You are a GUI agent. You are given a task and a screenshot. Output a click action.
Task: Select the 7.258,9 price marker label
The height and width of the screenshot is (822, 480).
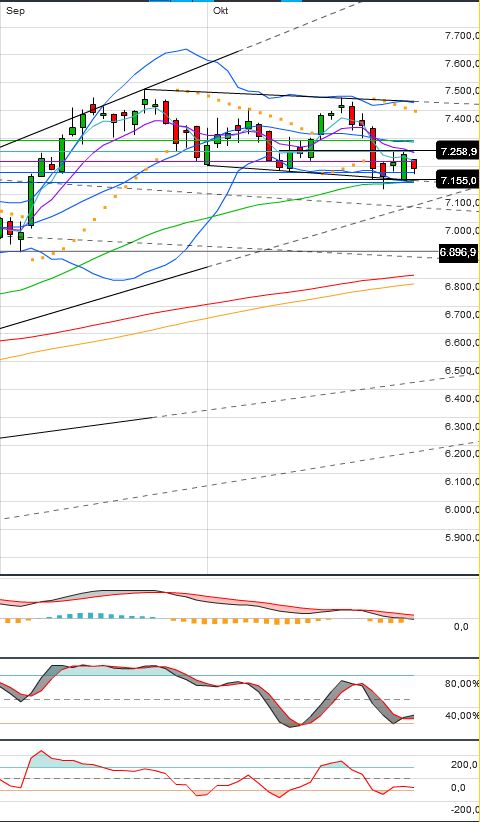point(459,152)
